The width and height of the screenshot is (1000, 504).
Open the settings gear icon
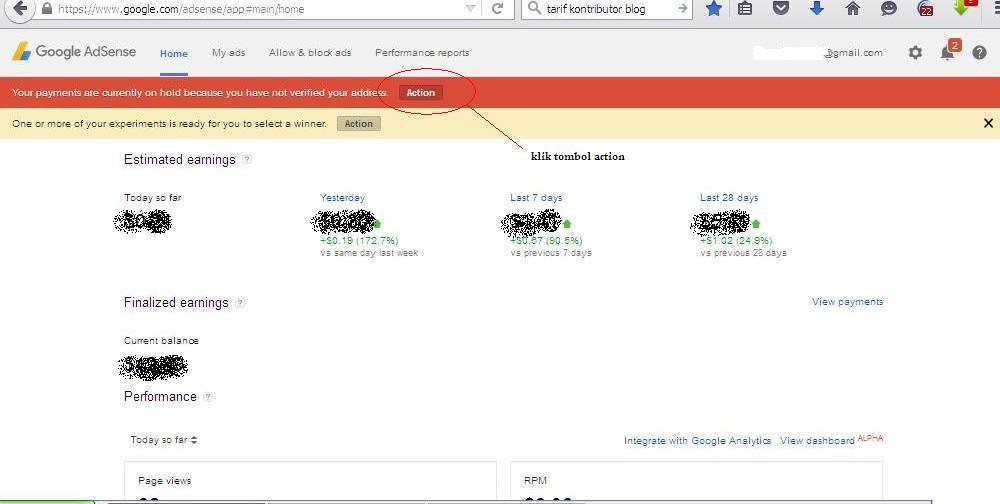(x=915, y=53)
